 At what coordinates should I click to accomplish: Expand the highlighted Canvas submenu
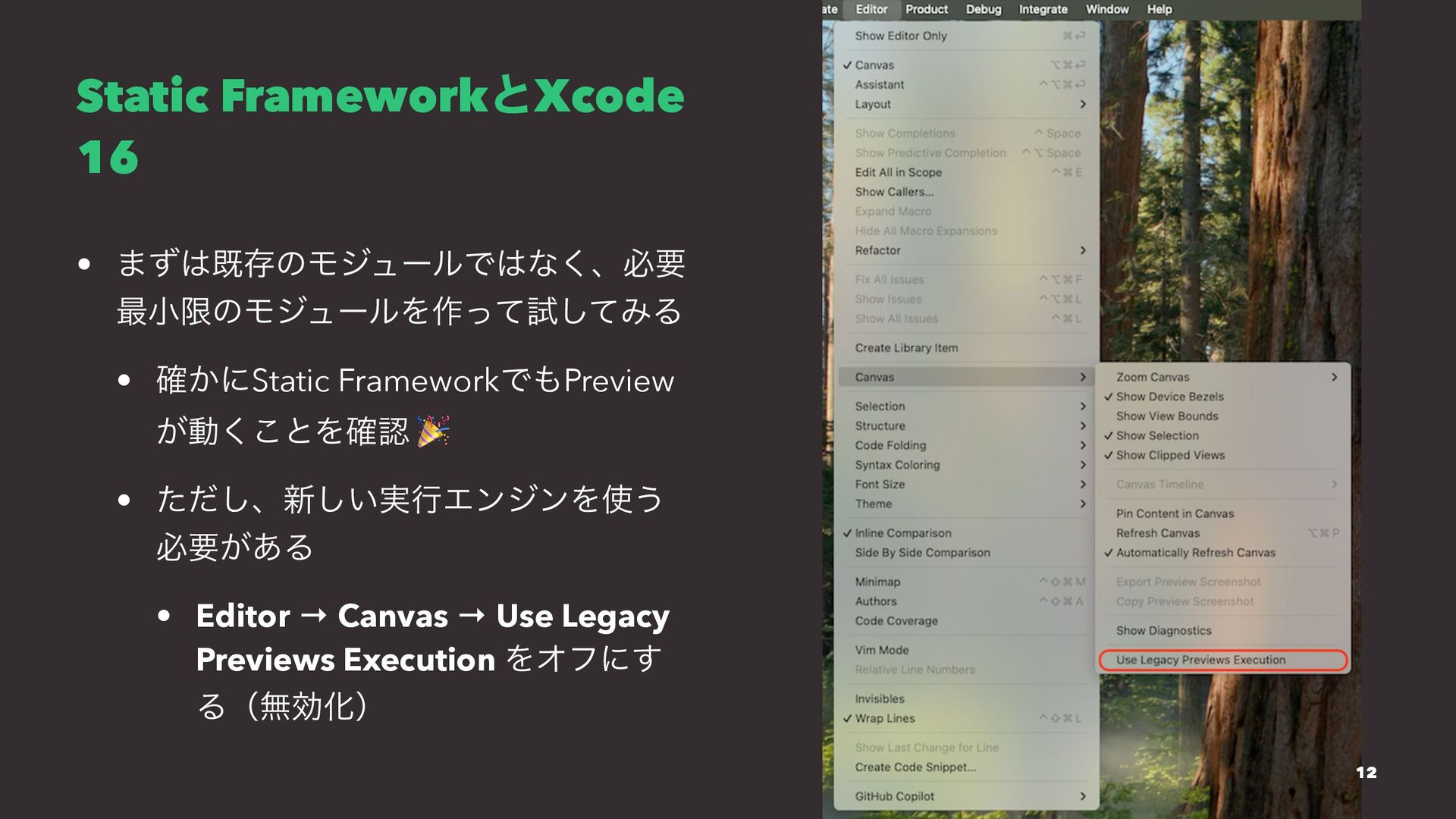pyautogui.click(x=966, y=378)
